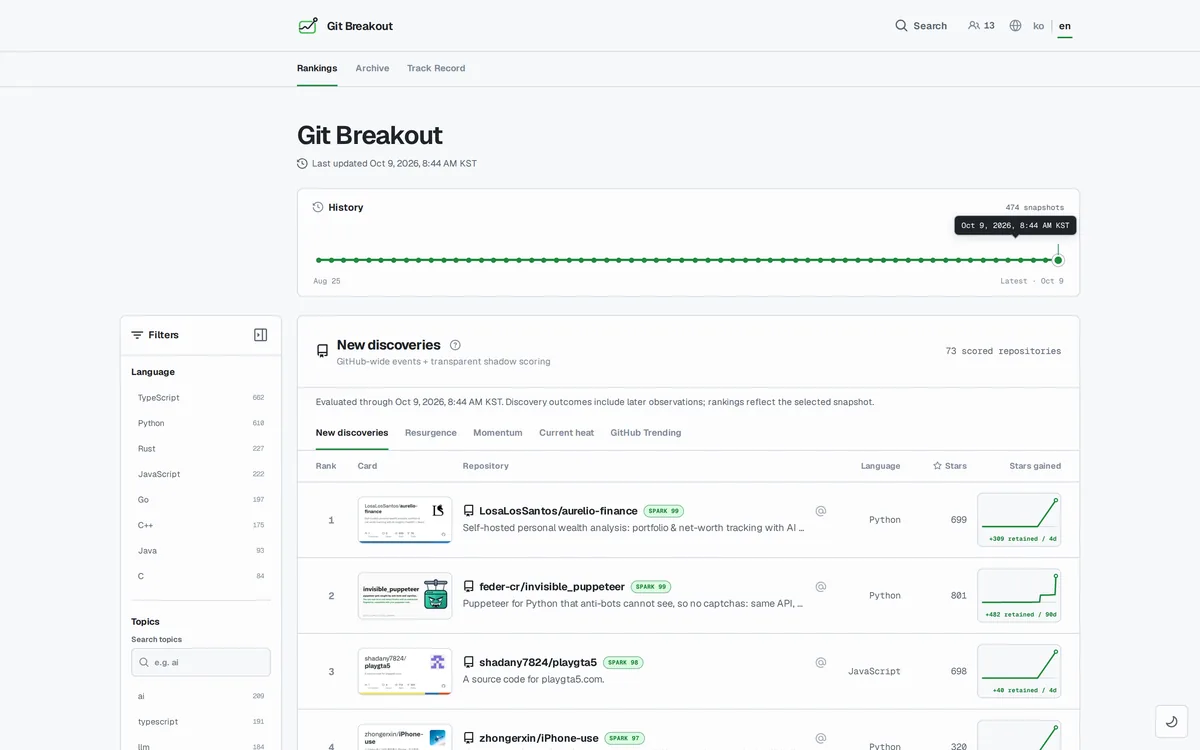Focus the Search topics input field

pos(201,662)
